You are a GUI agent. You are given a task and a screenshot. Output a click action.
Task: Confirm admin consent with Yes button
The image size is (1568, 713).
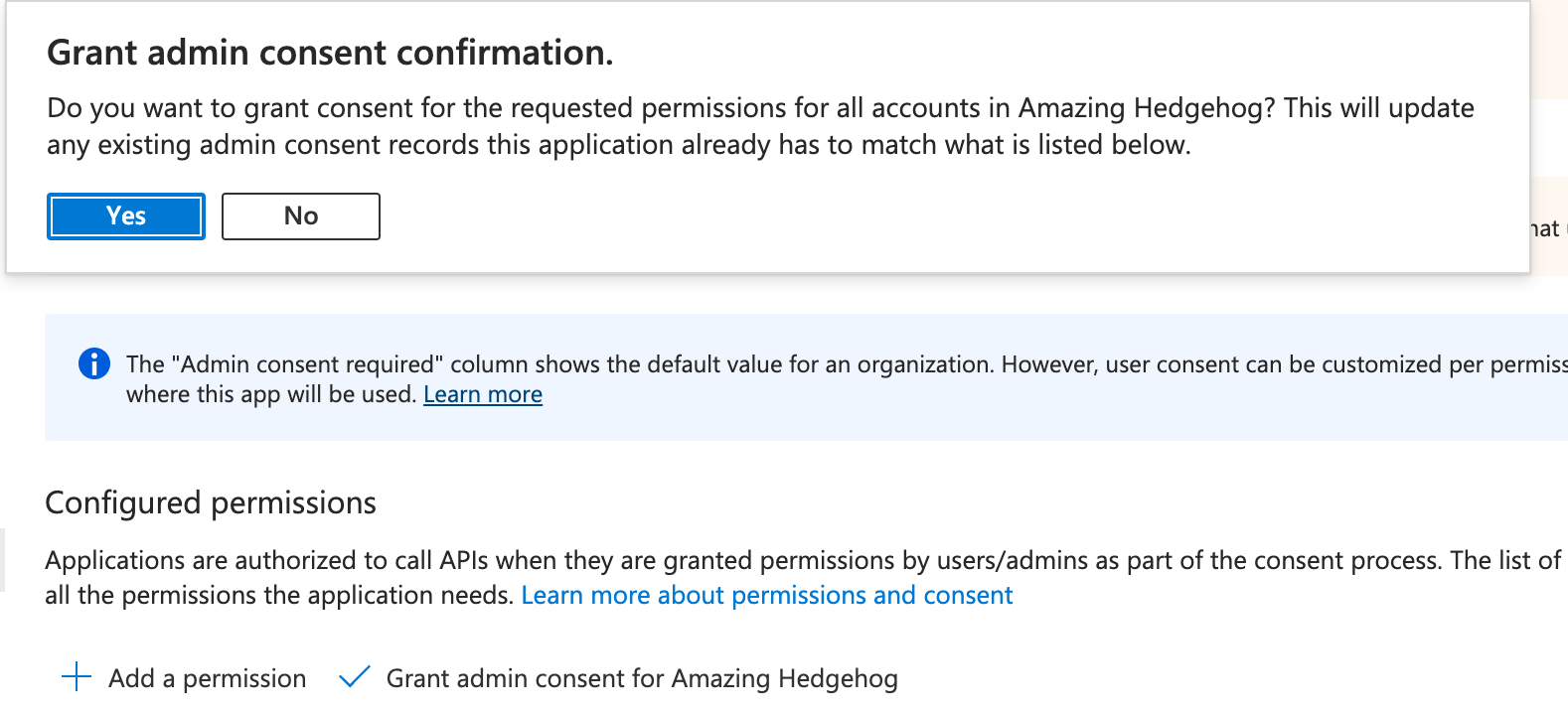pyautogui.click(x=126, y=216)
